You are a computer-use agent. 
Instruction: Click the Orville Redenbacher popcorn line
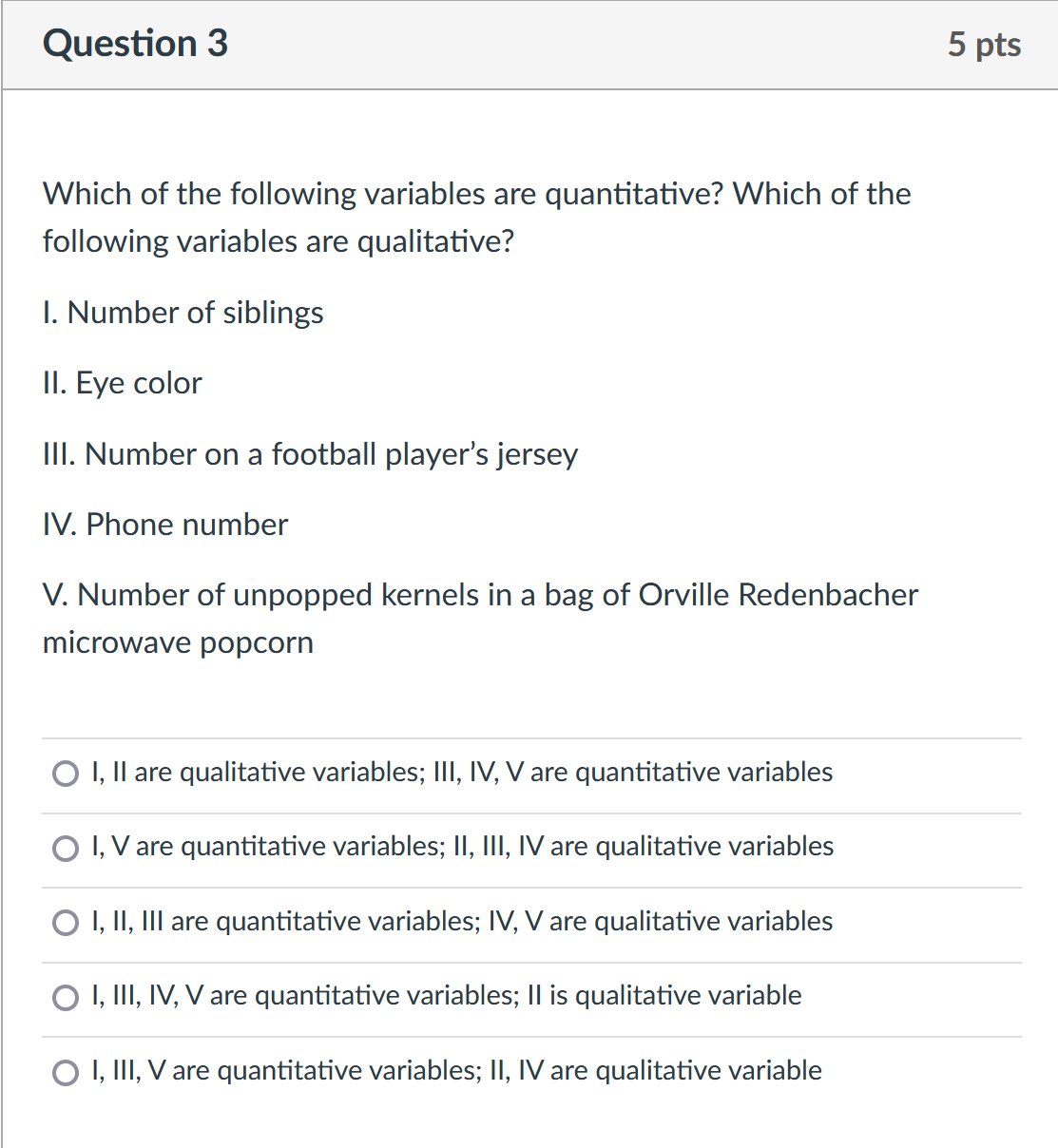click(479, 618)
